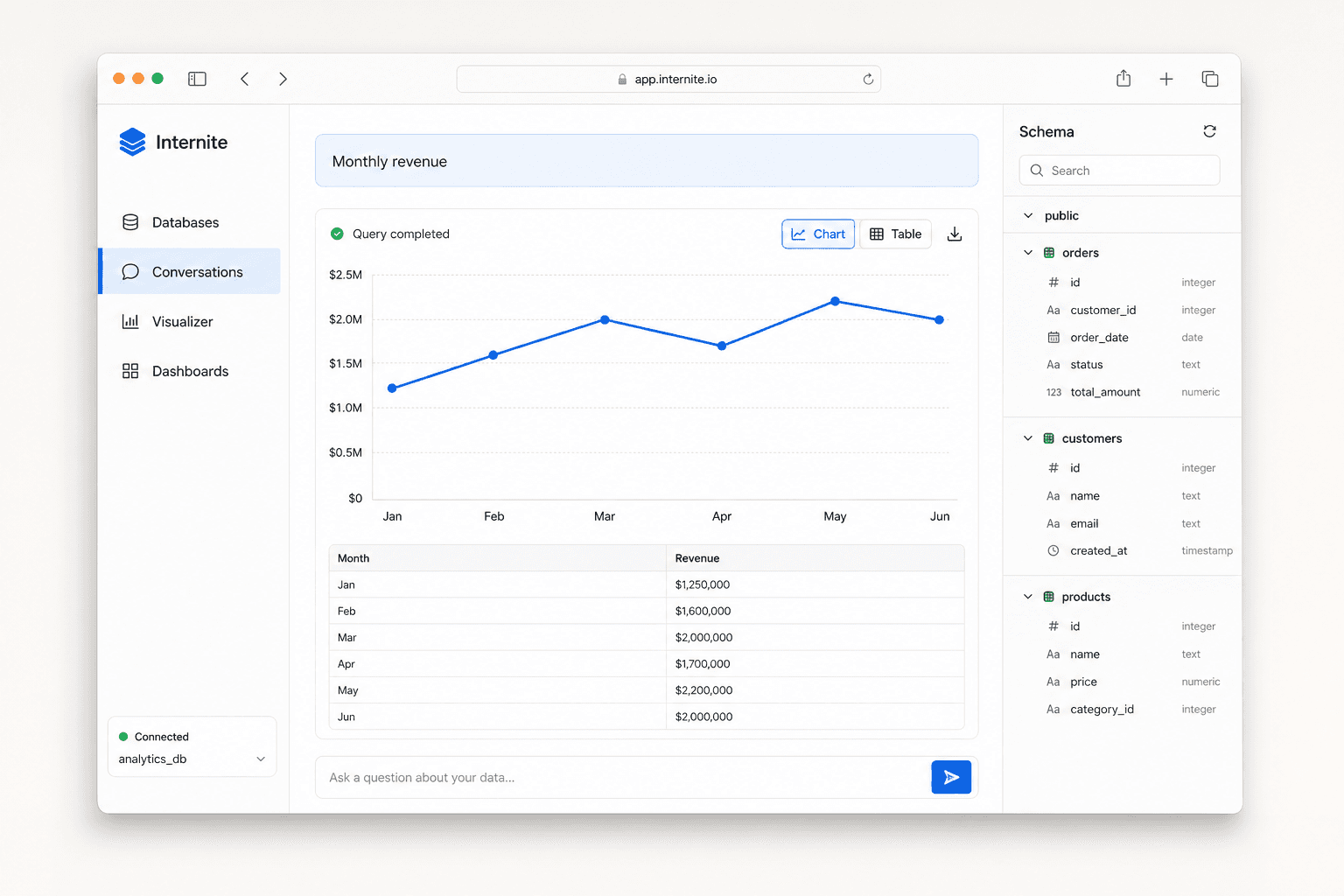The width and height of the screenshot is (1344, 896).
Task: Collapse the public schema
Action: [x=1028, y=215]
